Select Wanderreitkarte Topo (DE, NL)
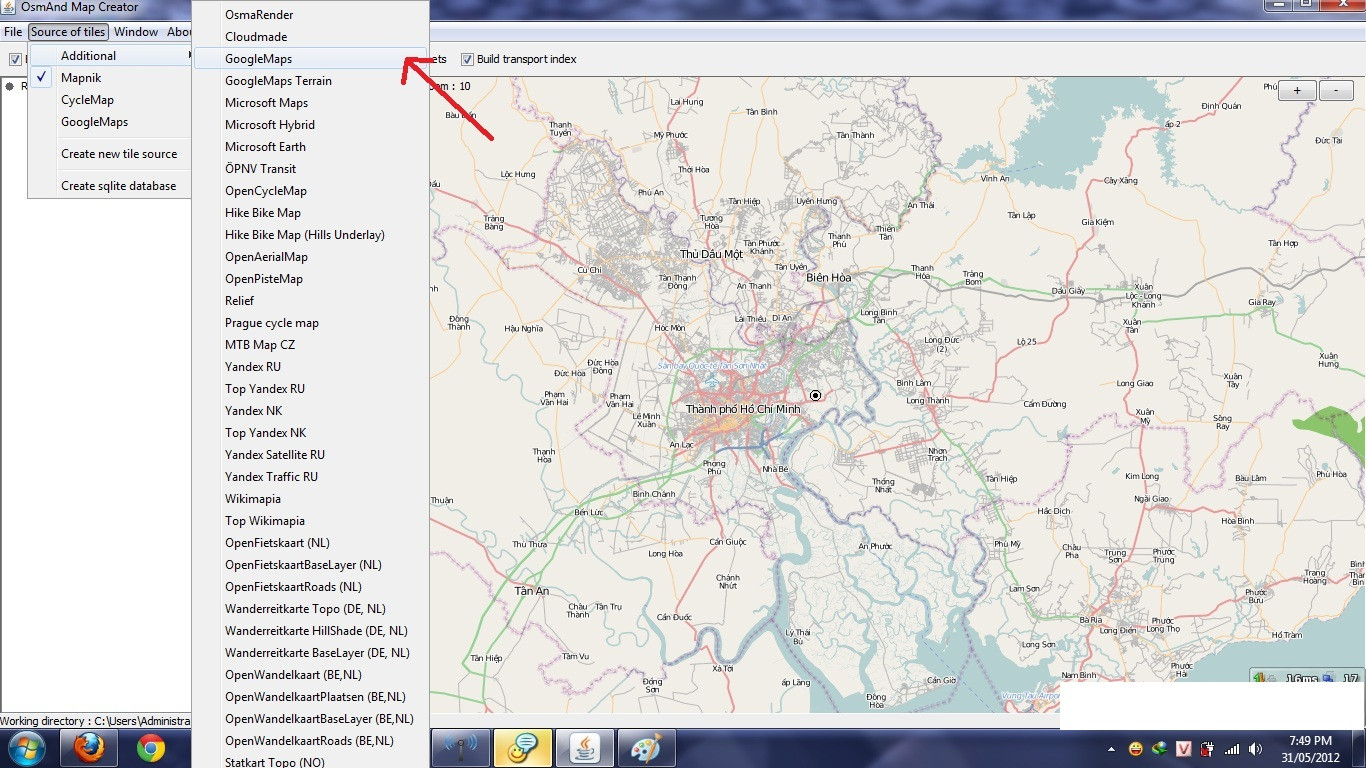The height and width of the screenshot is (768, 1366). (x=311, y=609)
